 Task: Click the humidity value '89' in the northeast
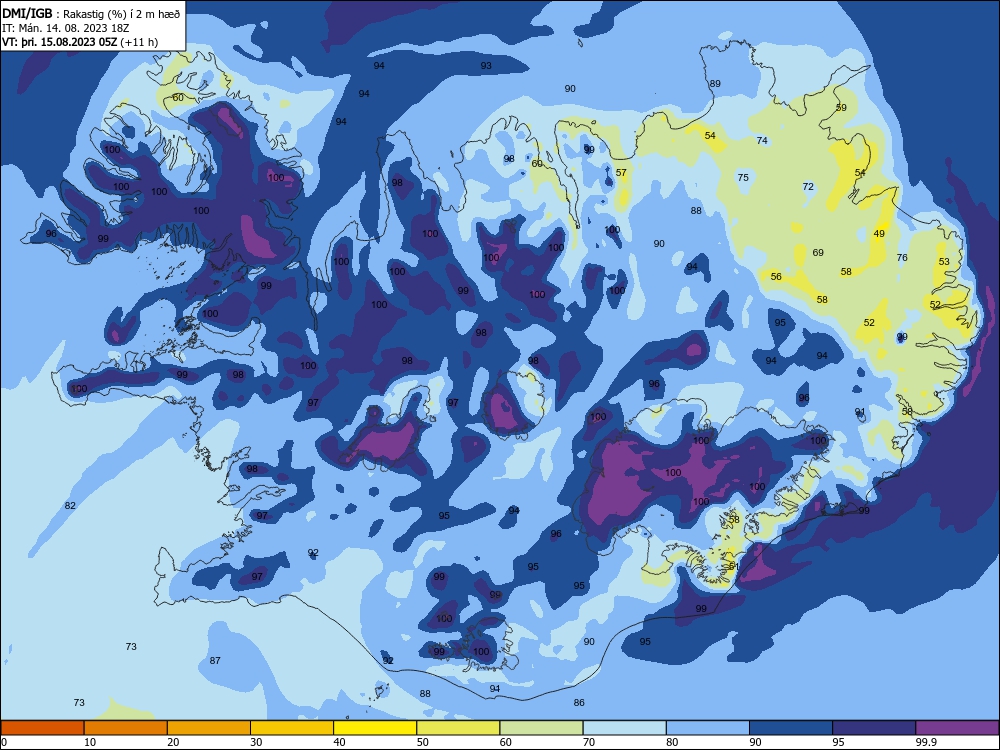click(x=715, y=84)
